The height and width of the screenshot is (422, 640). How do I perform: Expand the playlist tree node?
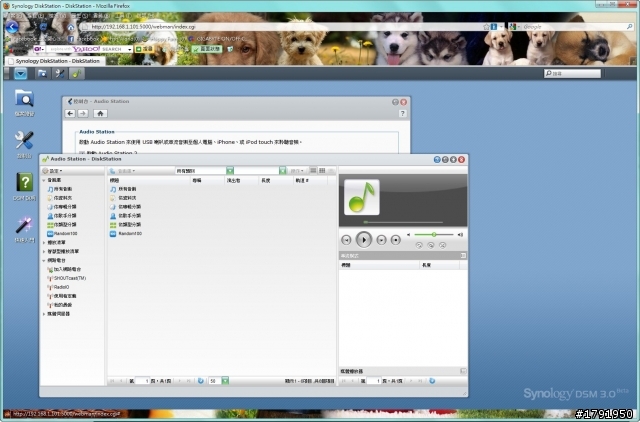click(x=44, y=242)
